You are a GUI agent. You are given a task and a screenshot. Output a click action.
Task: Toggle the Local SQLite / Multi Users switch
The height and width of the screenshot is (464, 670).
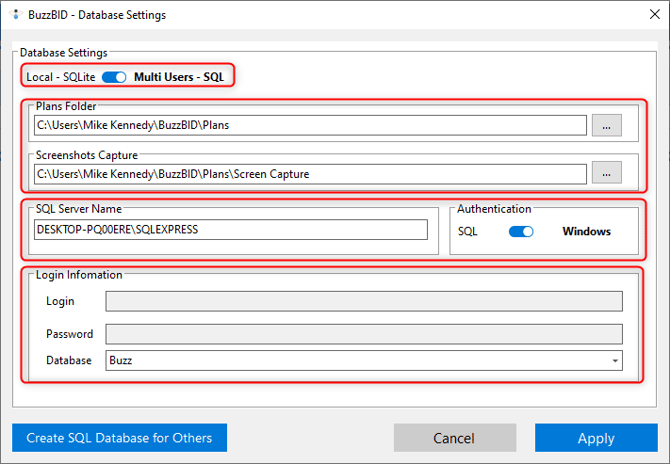(x=114, y=77)
